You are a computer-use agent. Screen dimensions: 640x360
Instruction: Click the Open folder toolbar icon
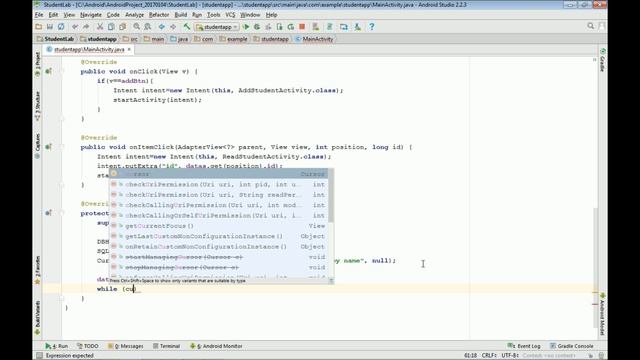(x=39, y=27)
